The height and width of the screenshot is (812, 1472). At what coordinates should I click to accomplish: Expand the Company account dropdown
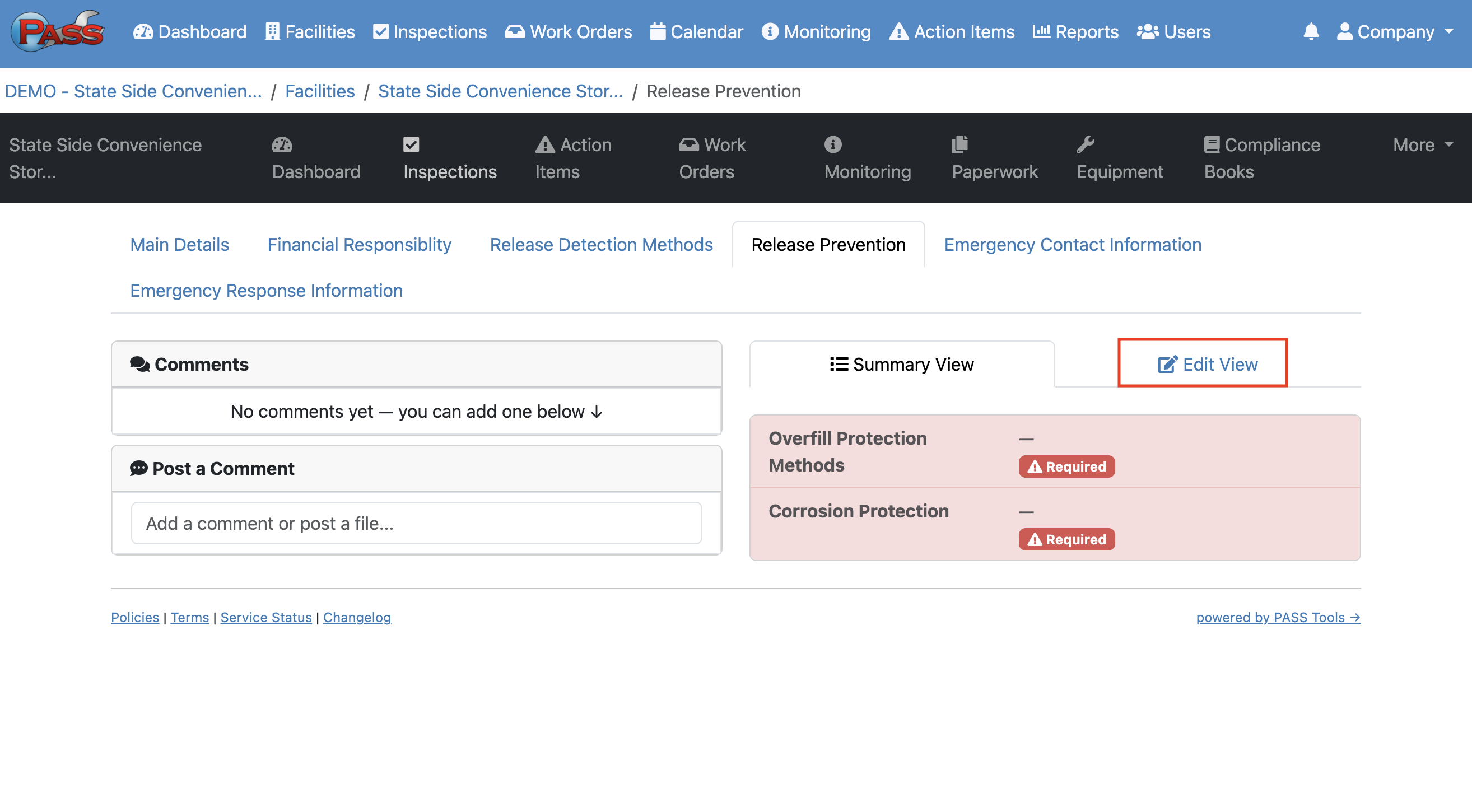point(1394,31)
